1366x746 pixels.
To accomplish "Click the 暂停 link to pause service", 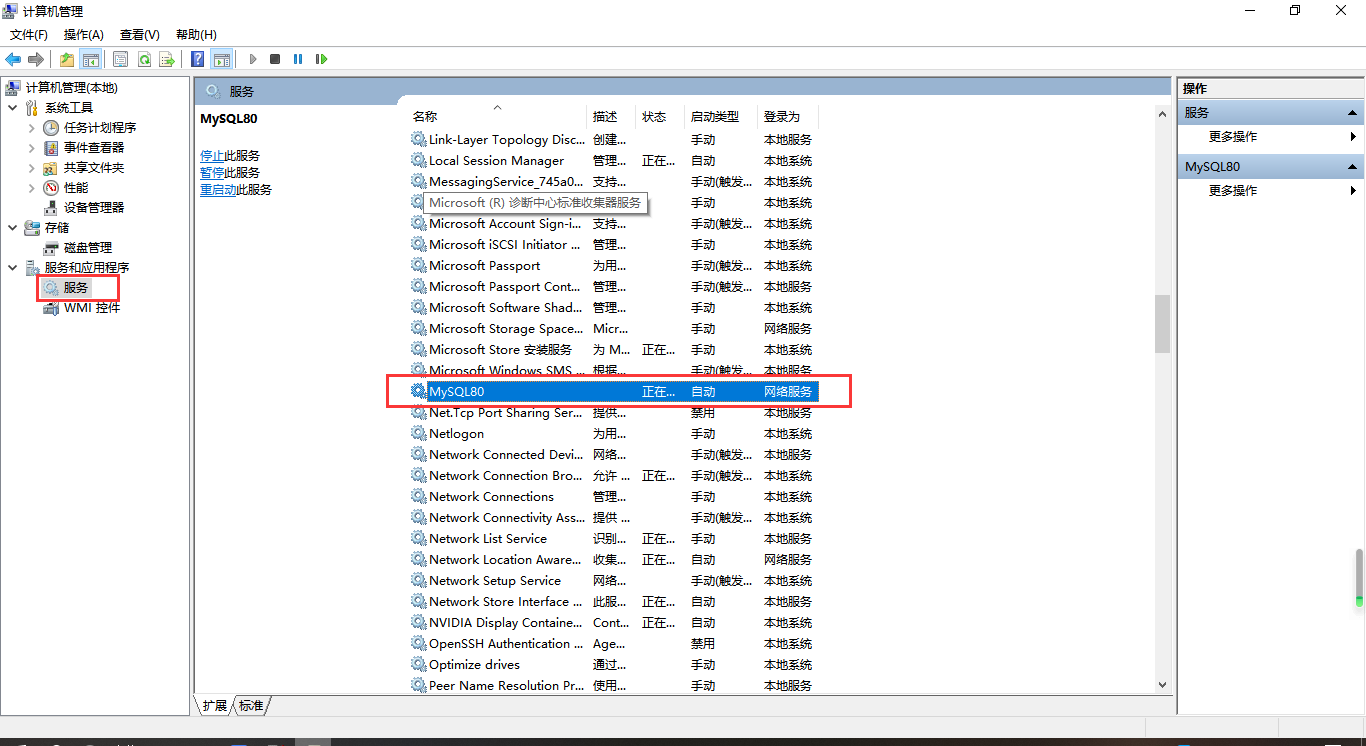I will click(212, 173).
